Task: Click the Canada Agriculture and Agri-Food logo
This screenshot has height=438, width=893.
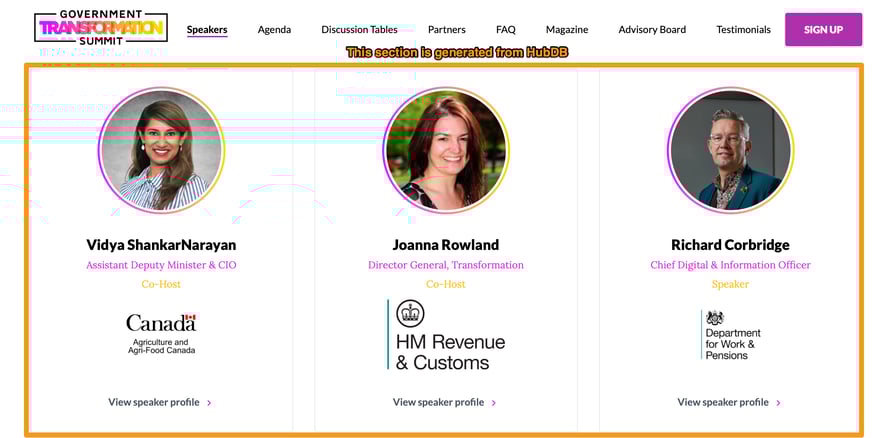Action: tap(161, 333)
